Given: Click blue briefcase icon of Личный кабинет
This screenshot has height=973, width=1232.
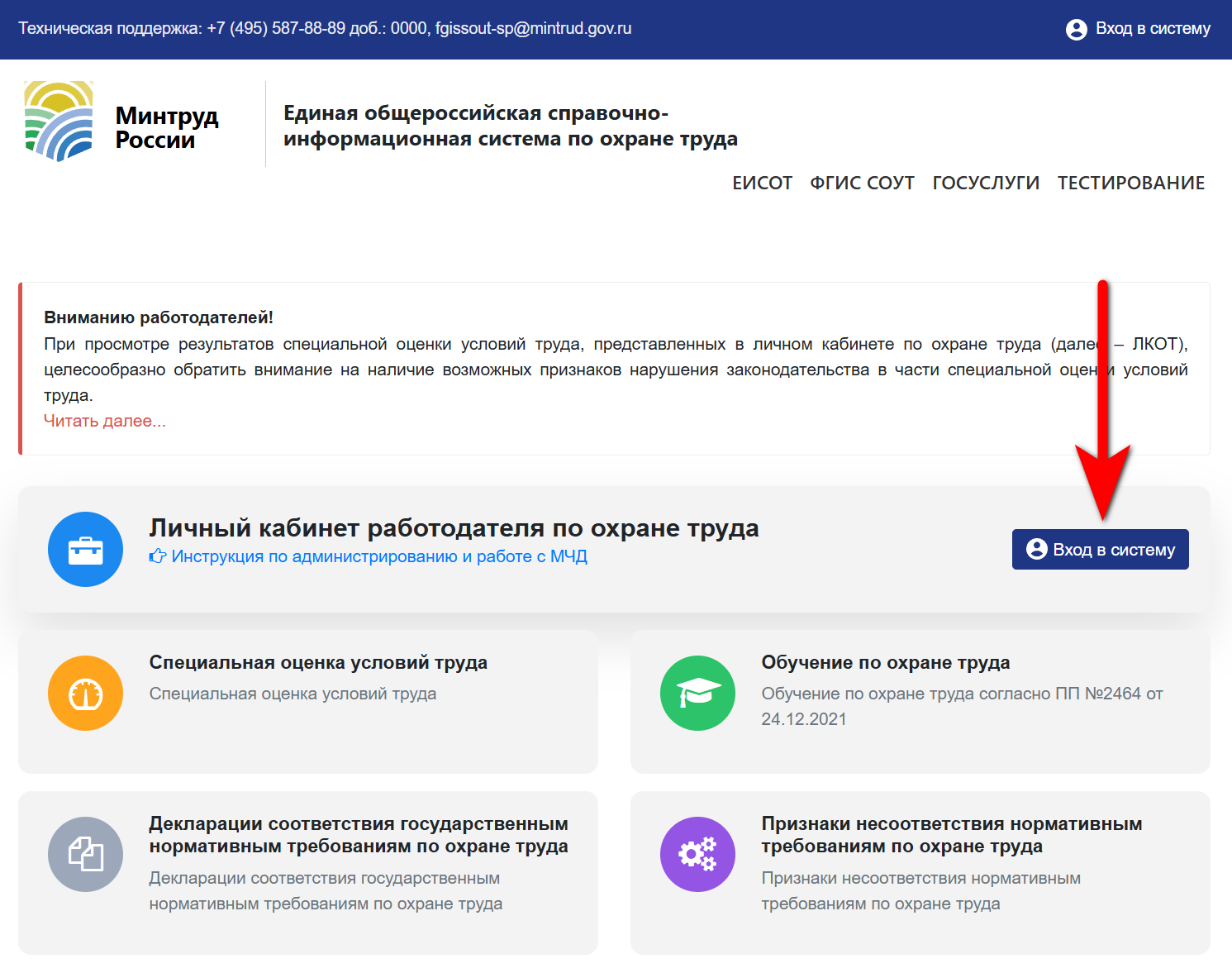Looking at the screenshot, I should [85, 550].
